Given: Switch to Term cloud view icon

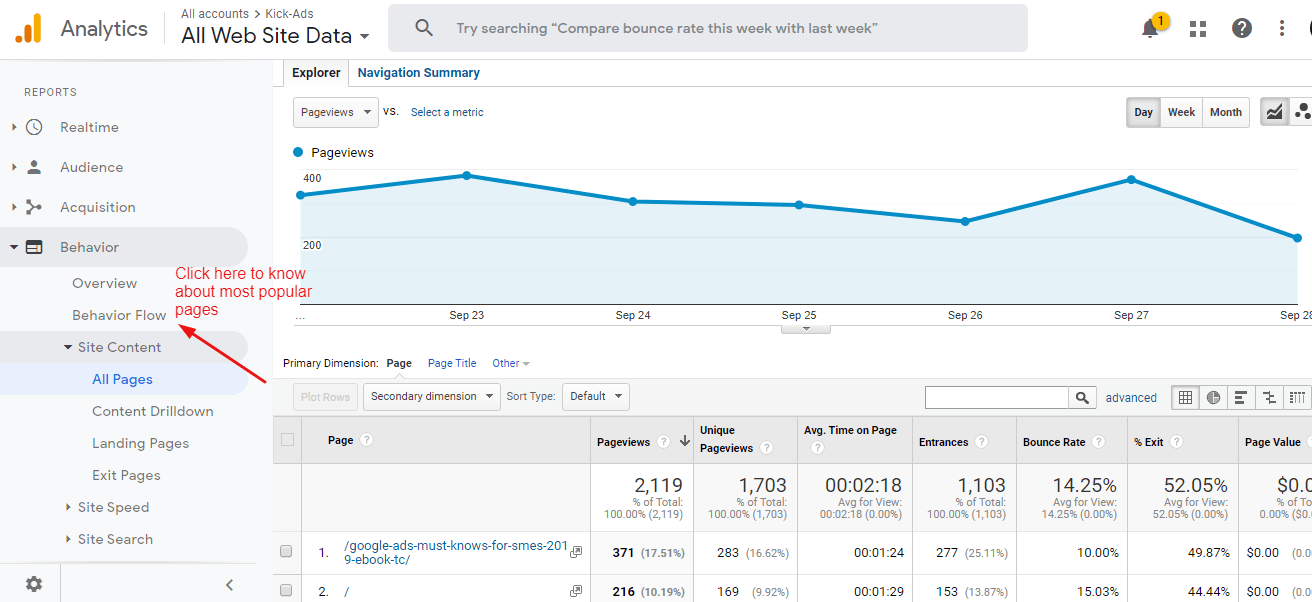Looking at the screenshot, I should (x=1297, y=397).
